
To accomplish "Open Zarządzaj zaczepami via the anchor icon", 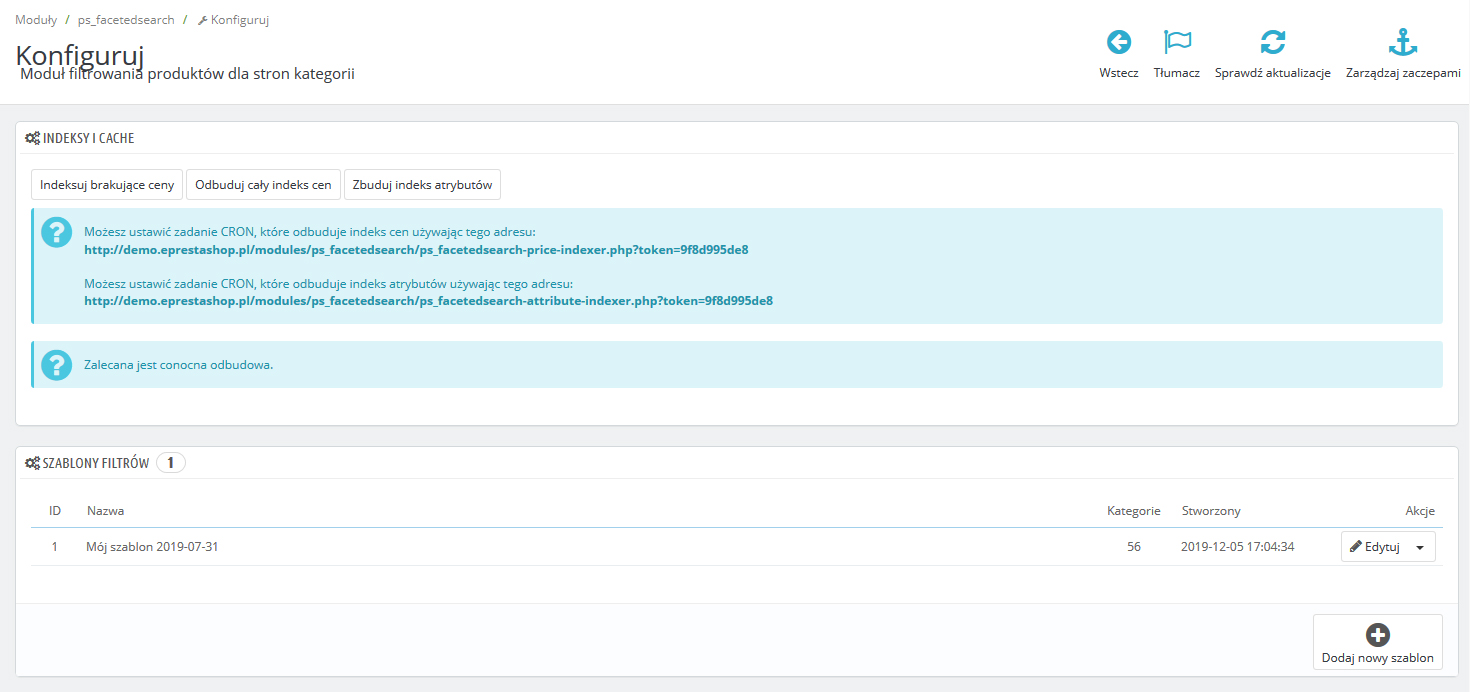I will (1403, 42).
